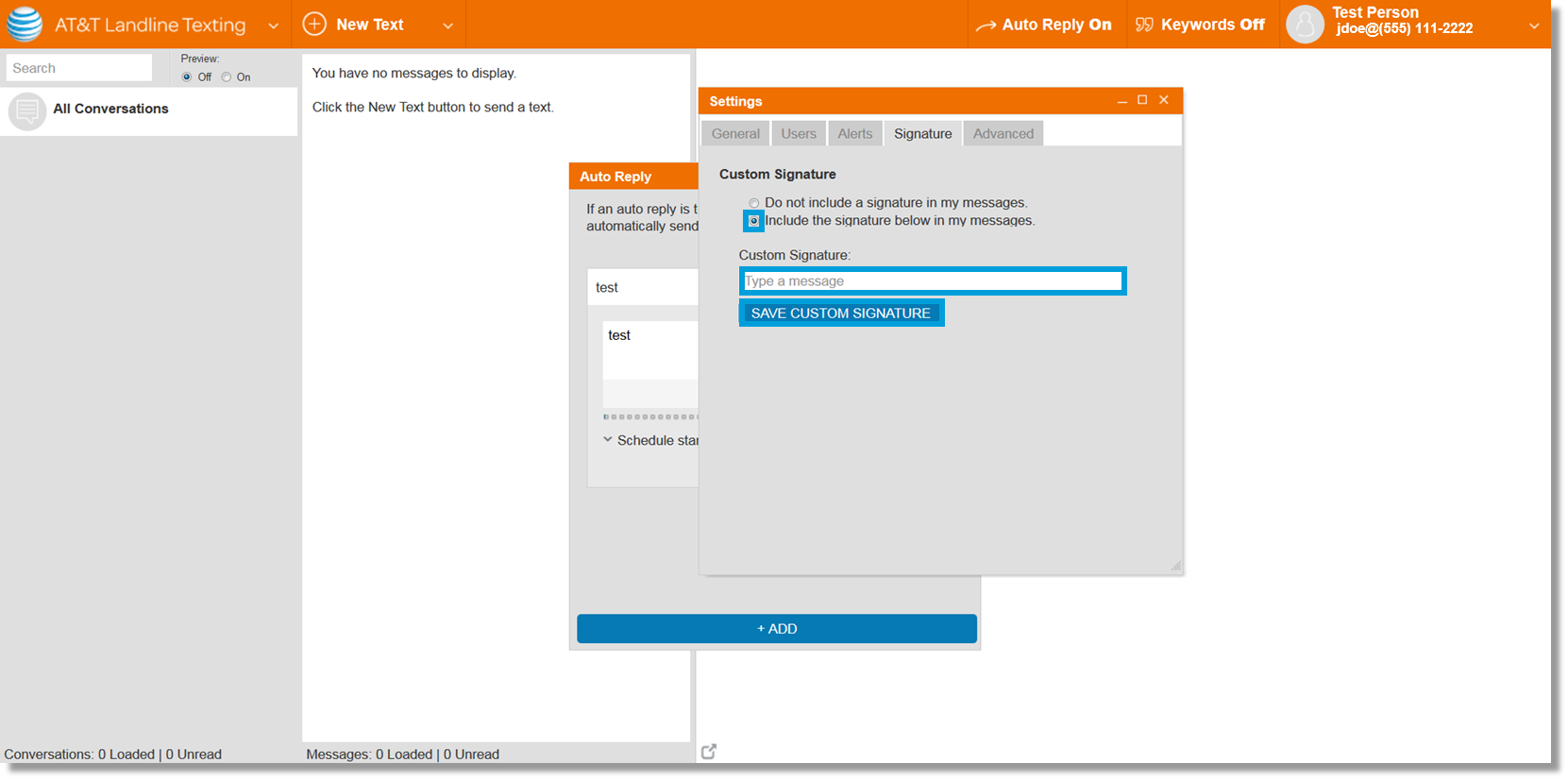1568x780 pixels.
Task: Click the All Conversations chat bubble icon
Action: click(x=27, y=111)
